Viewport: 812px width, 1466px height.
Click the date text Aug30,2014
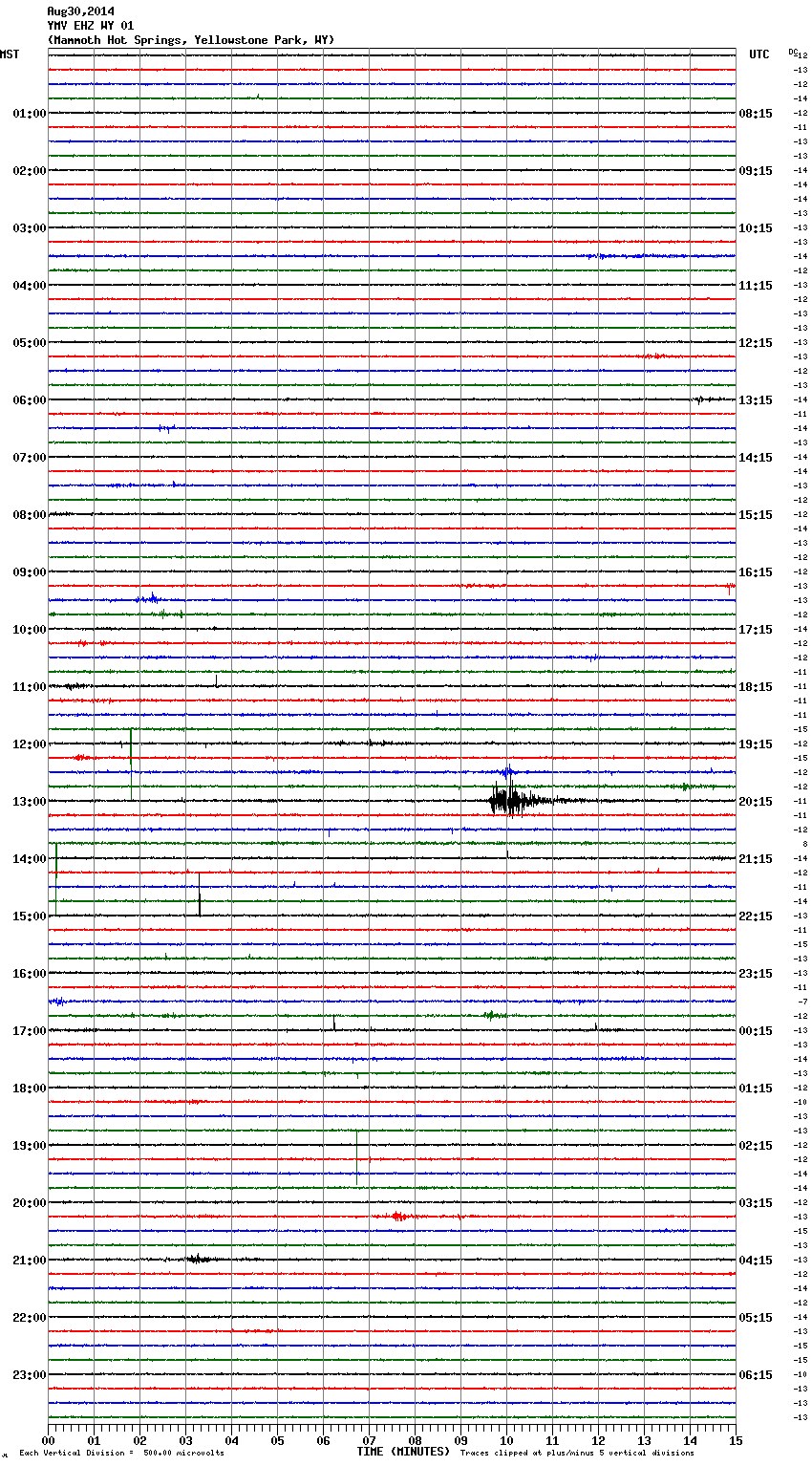[80, 11]
